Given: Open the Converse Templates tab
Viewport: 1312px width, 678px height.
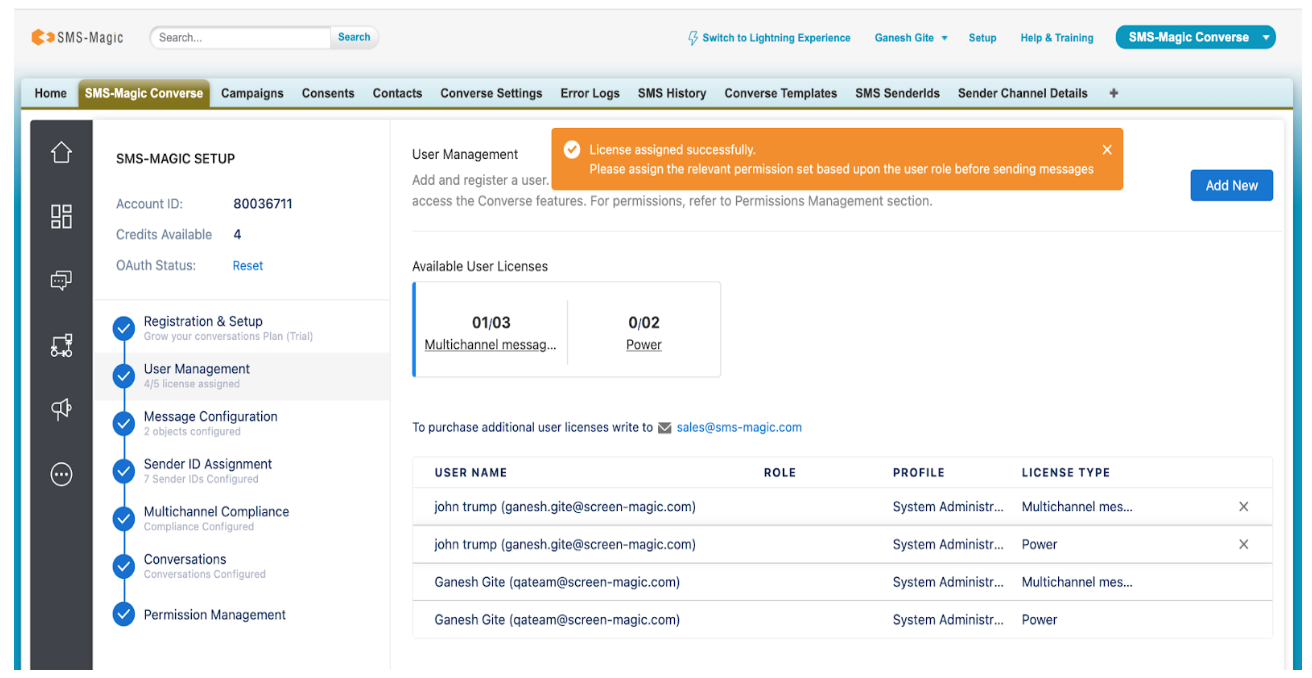Looking at the screenshot, I should (x=781, y=93).
